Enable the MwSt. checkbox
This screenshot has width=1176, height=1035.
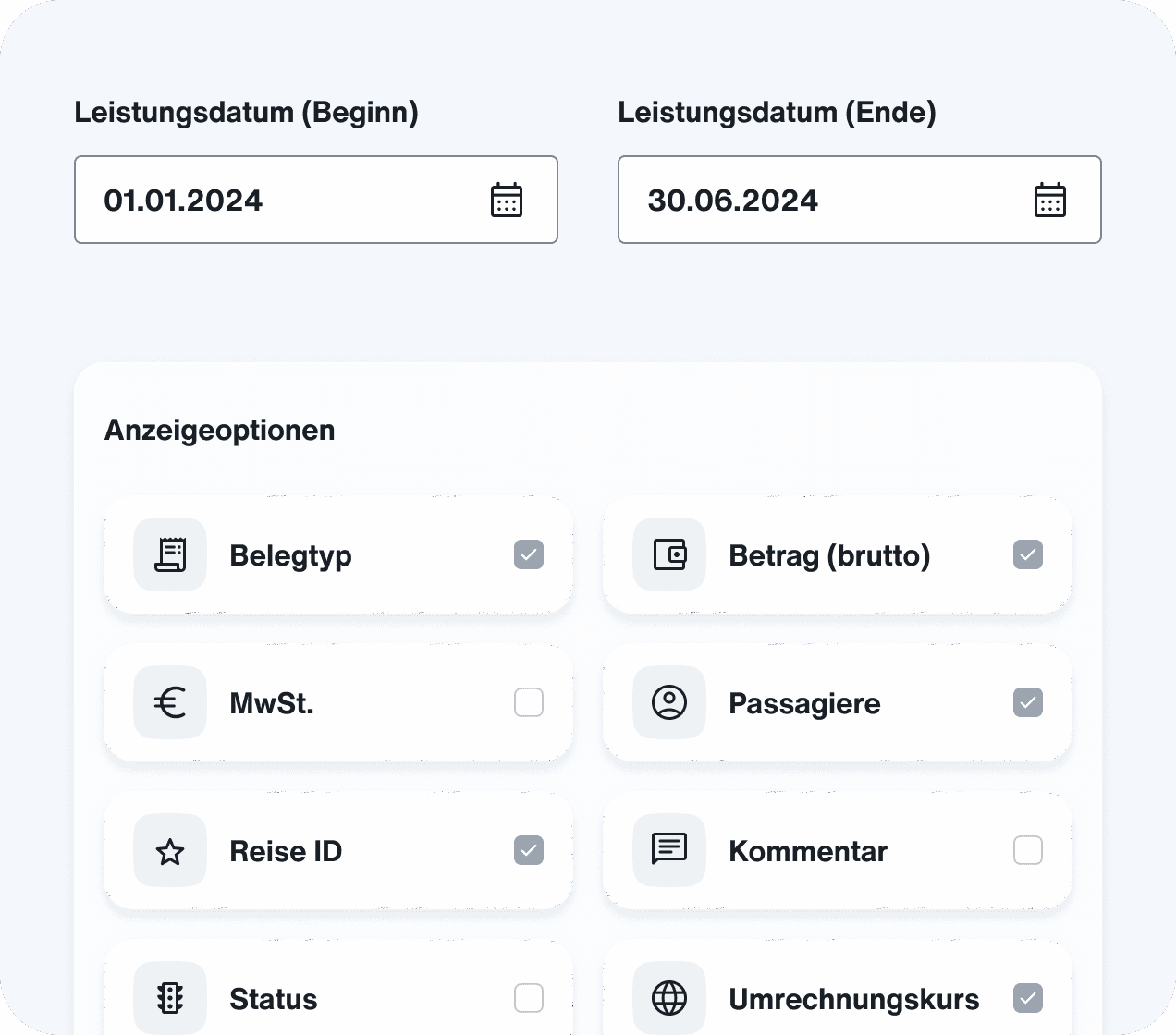pyautogui.click(x=529, y=702)
